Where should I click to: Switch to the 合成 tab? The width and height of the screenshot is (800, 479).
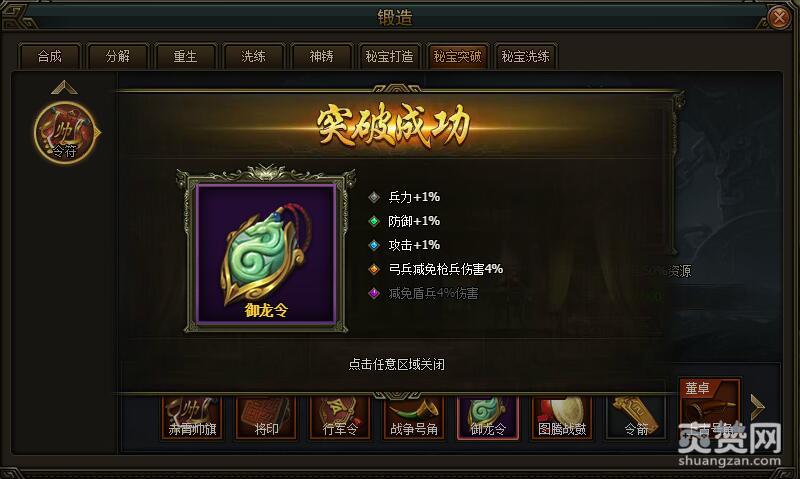(x=49, y=56)
